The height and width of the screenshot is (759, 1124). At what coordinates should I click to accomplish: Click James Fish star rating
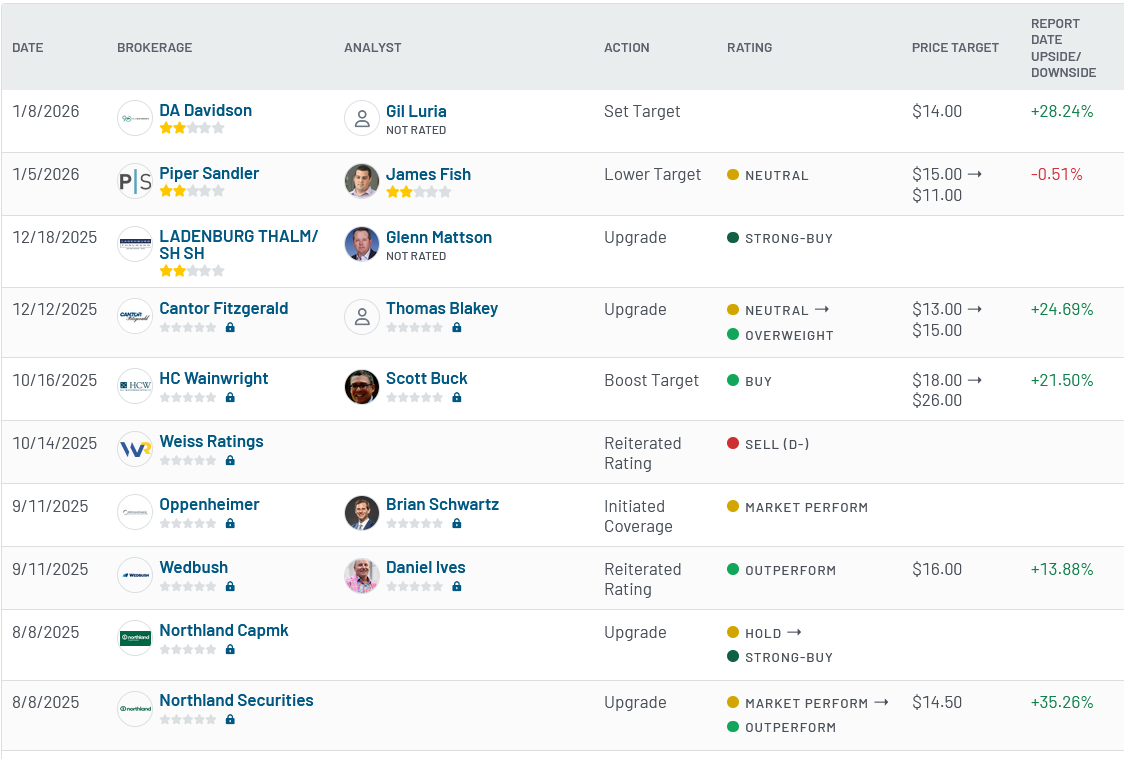419,192
